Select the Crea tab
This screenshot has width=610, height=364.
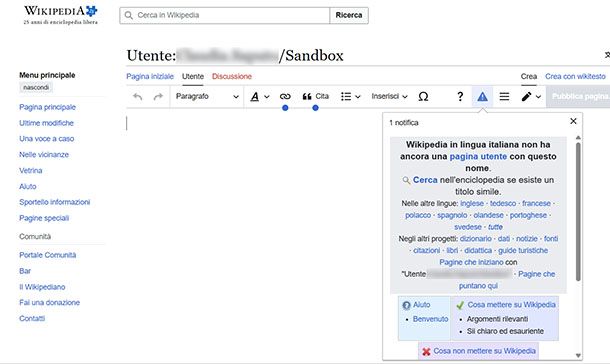(529, 76)
